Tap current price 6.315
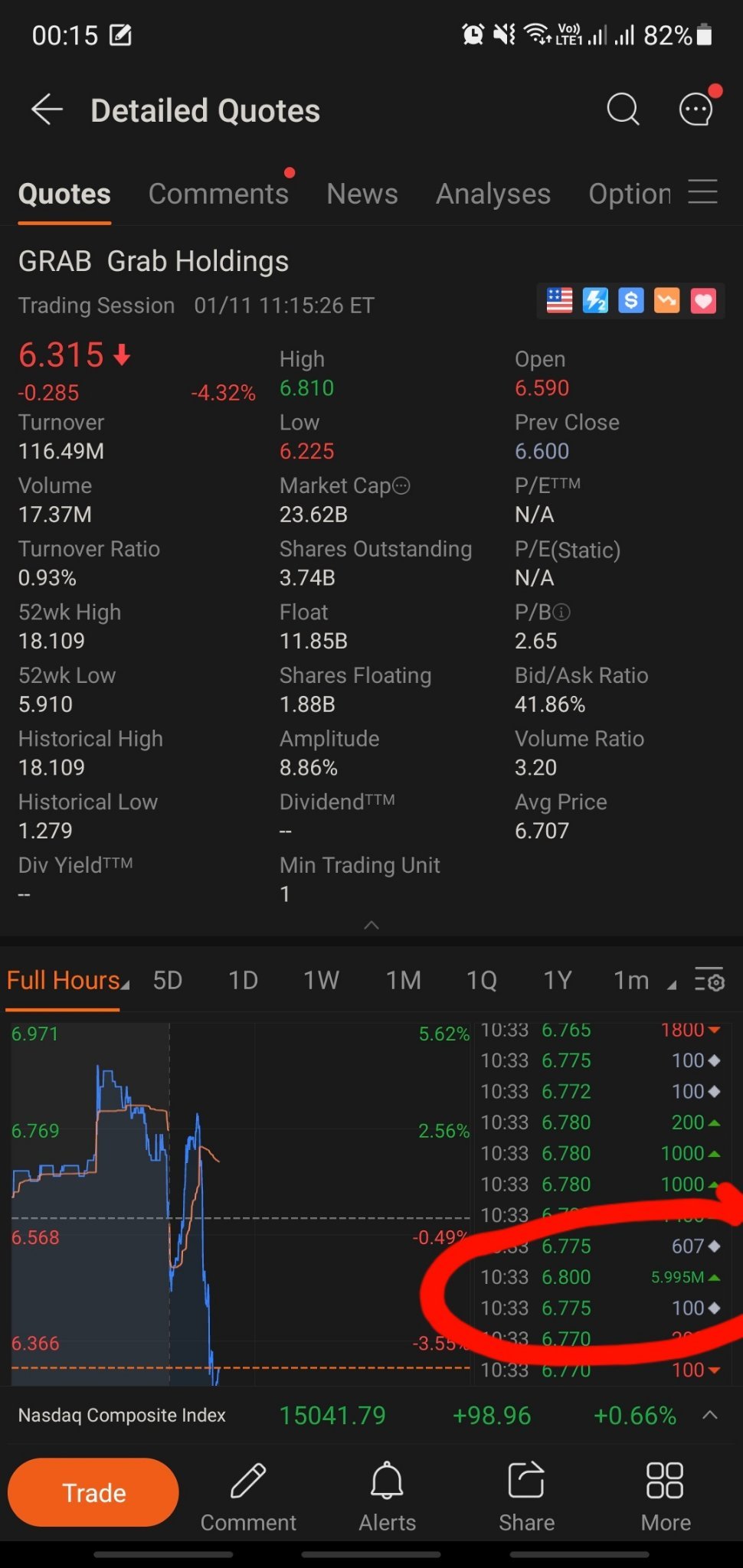The image size is (743, 1568). tap(61, 355)
